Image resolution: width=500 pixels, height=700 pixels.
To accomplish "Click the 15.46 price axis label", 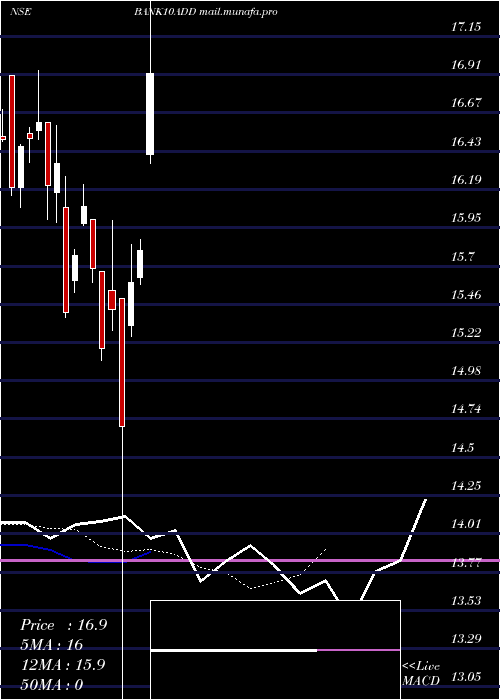I will 466,295.
